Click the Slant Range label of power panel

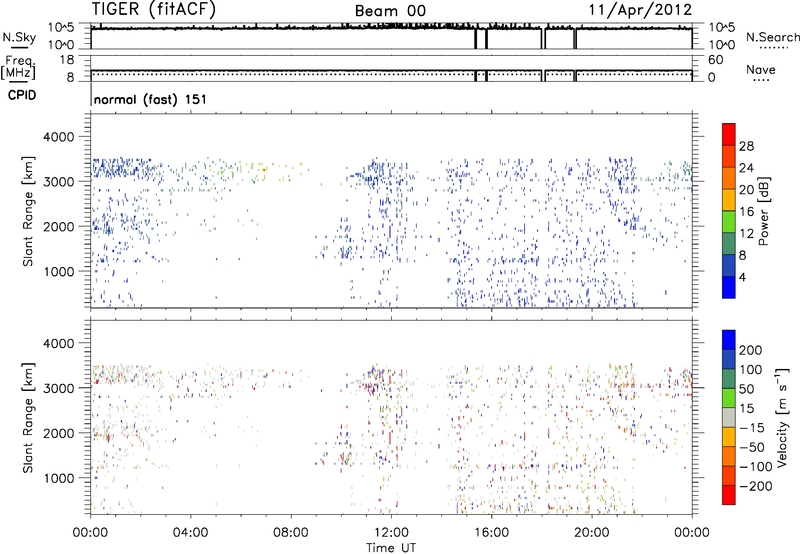tap(28, 211)
